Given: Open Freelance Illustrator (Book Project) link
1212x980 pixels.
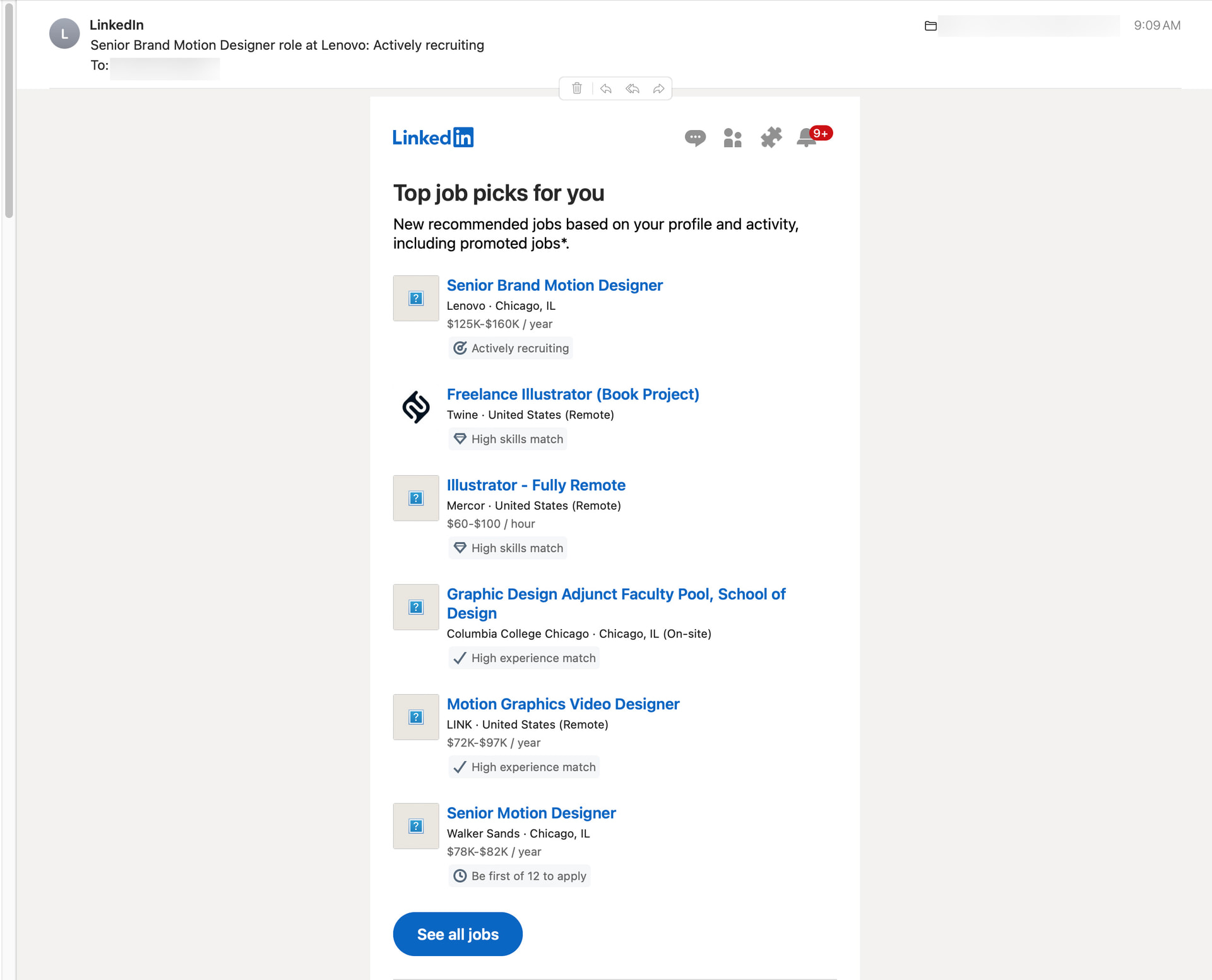Looking at the screenshot, I should coord(573,394).
